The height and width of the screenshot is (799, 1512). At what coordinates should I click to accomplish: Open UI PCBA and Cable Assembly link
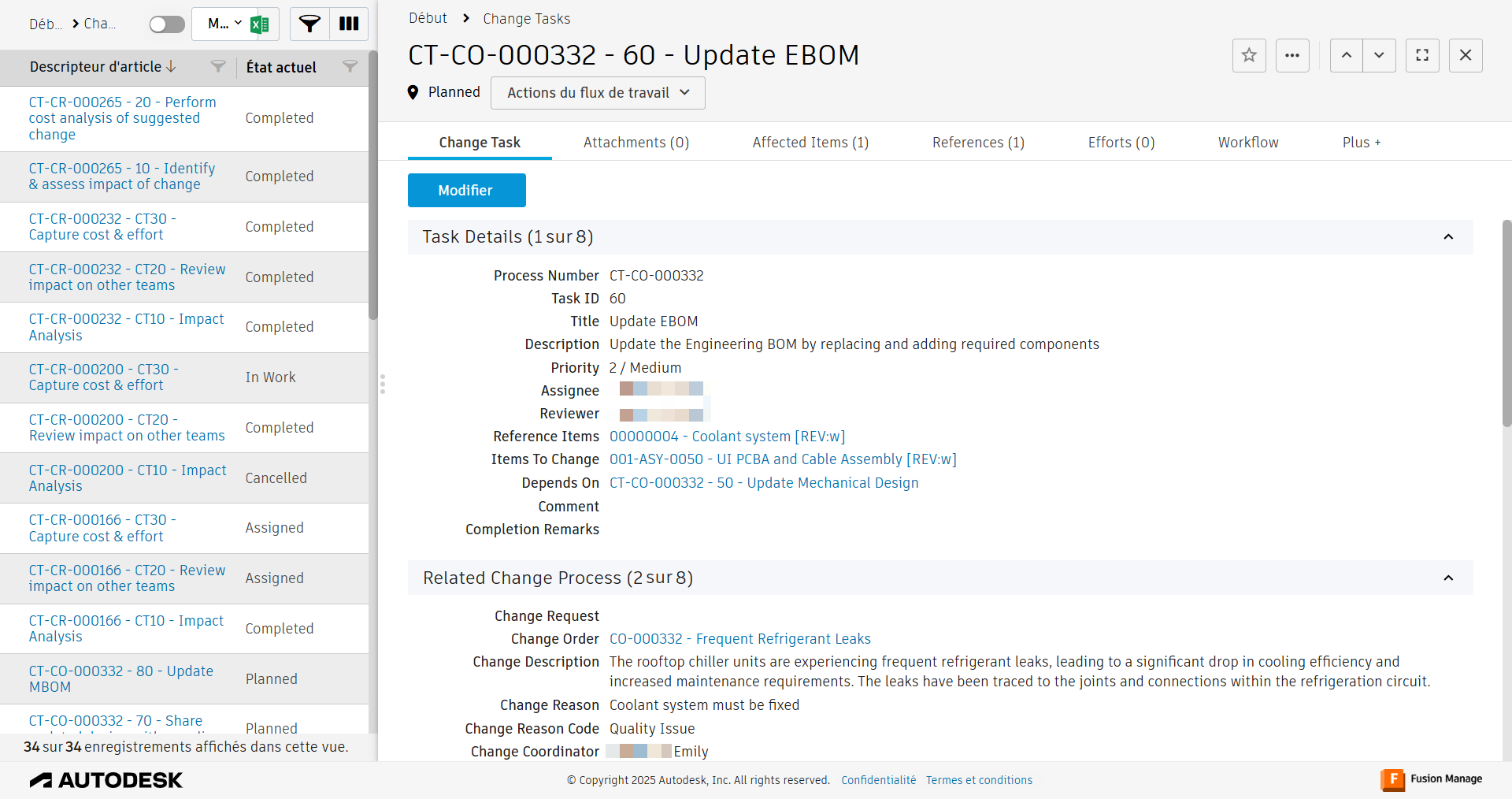(x=783, y=459)
